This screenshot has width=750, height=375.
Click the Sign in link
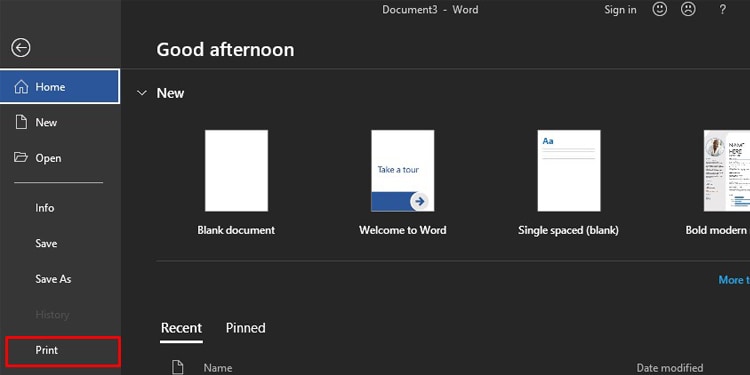point(620,10)
